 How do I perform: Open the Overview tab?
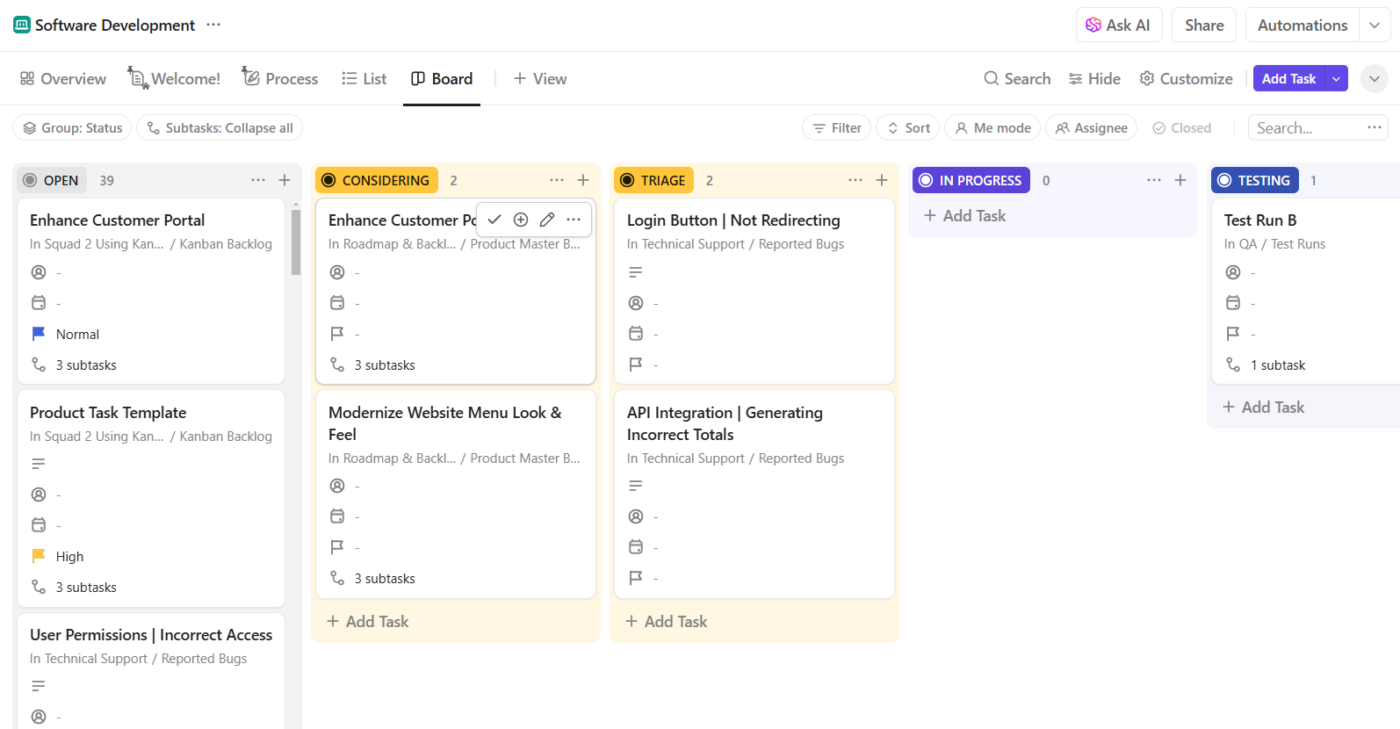63,79
